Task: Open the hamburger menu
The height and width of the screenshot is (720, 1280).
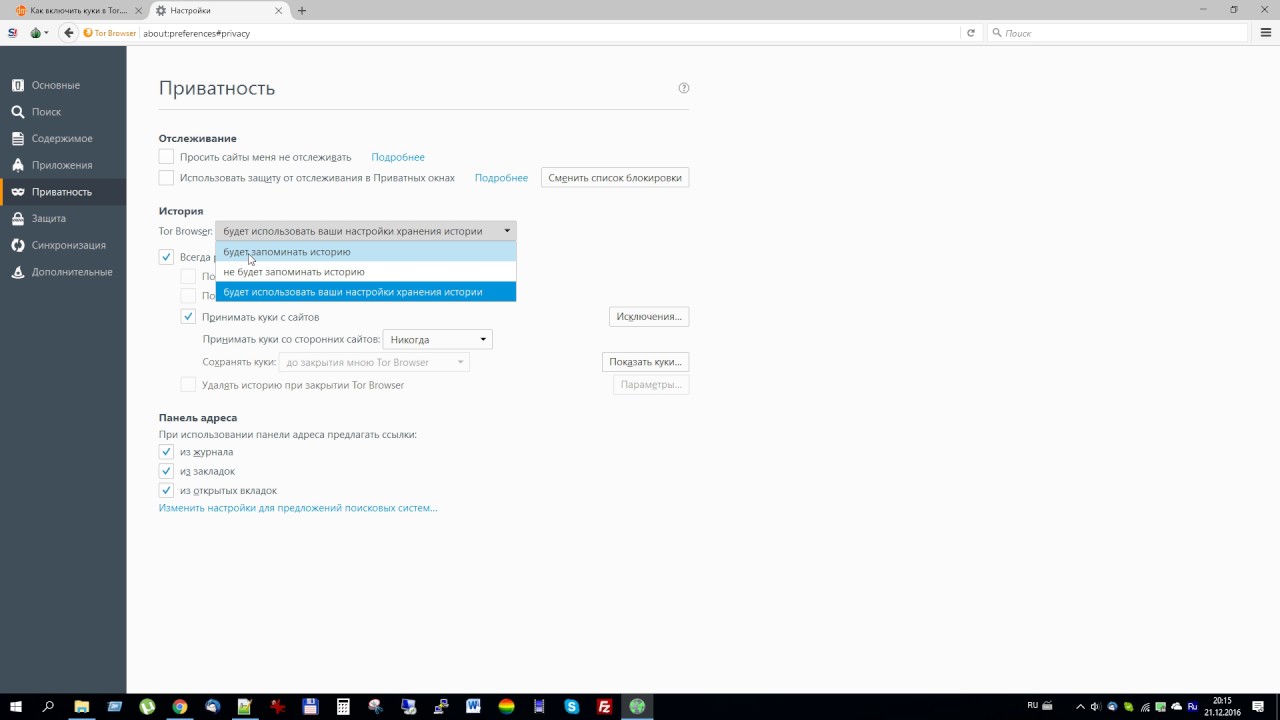Action: coord(1267,33)
